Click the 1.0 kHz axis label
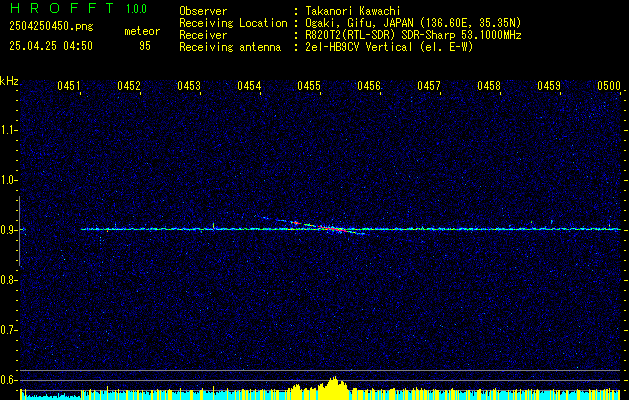Viewport: 629px width, 400px height. tap(9, 180)
